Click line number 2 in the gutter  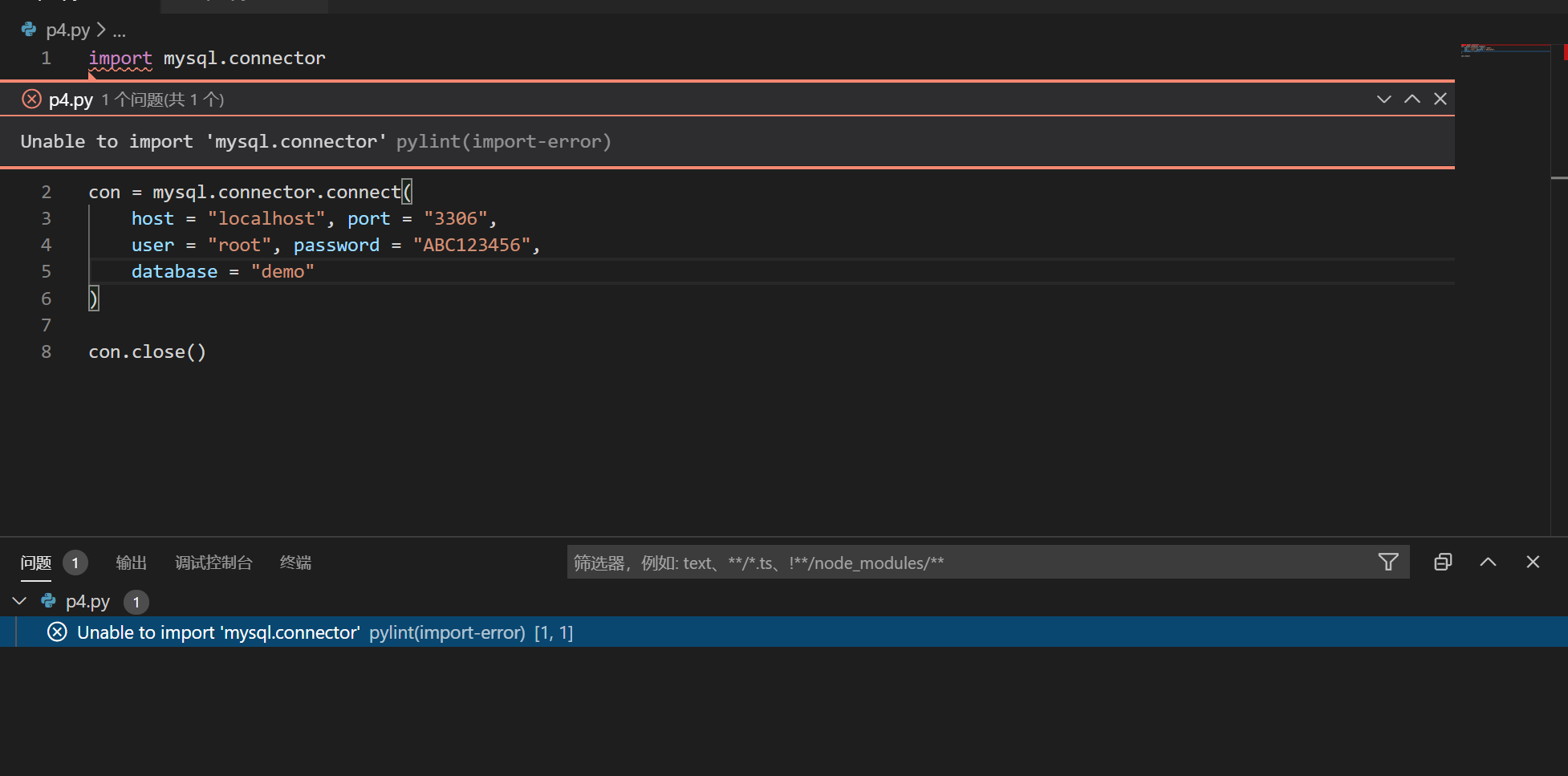point(47,192)
